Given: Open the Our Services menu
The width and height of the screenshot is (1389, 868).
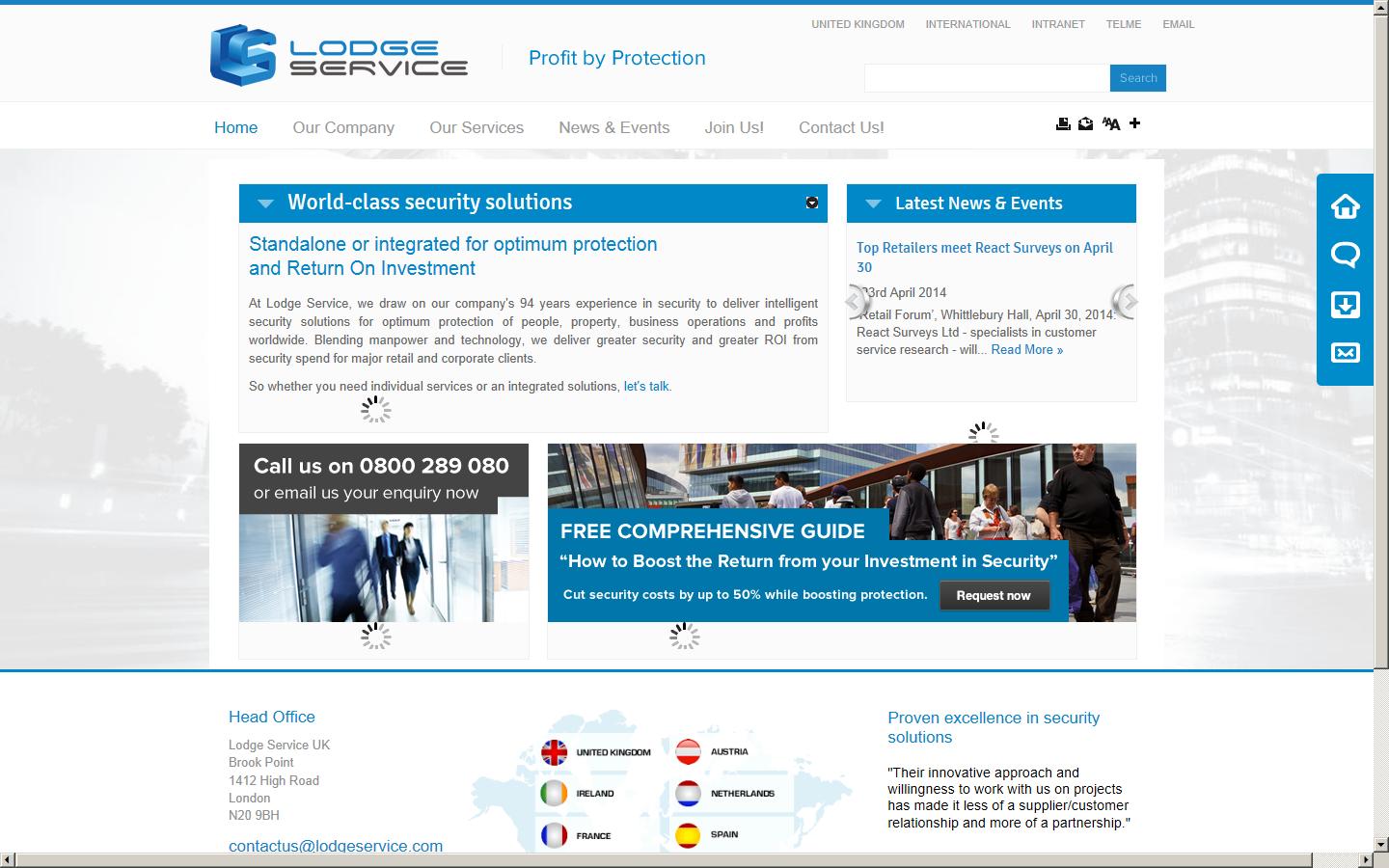Looking at the screenshot, I should pyautogui.click(x=477, y=127).
